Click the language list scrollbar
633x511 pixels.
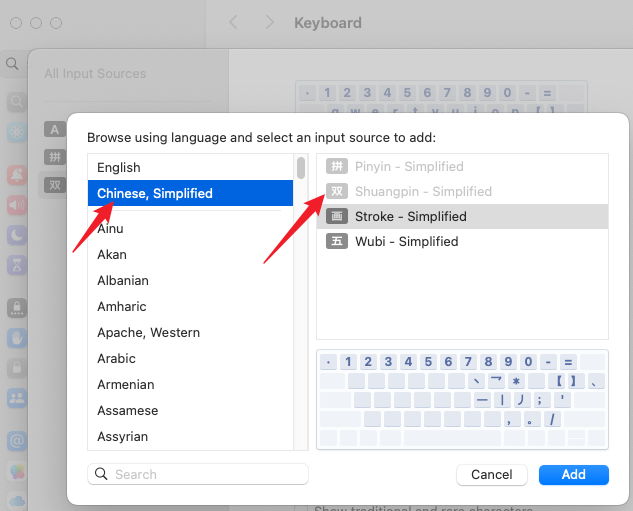[x=301, y=168]
